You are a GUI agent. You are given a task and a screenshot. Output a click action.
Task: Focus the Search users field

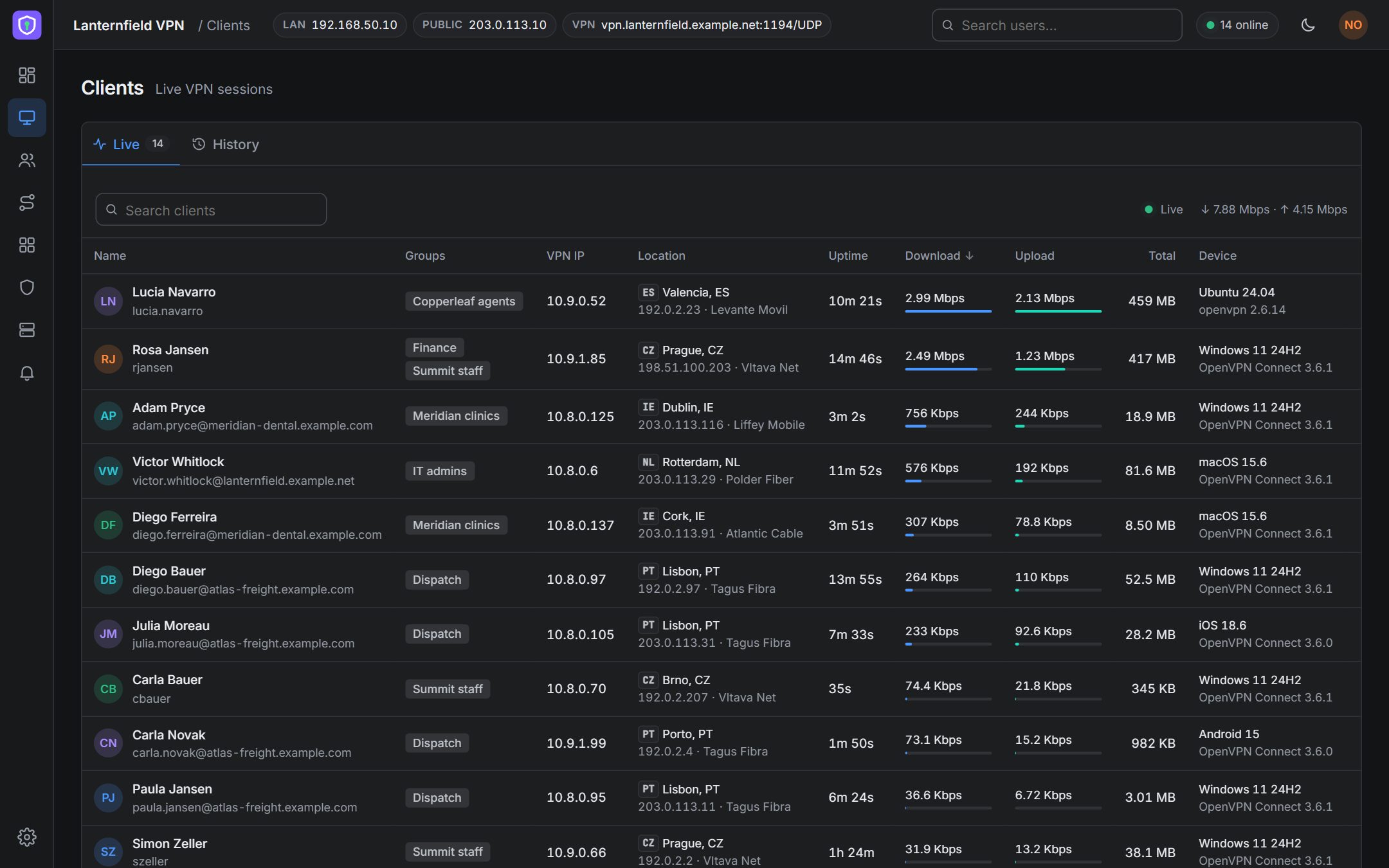point(1057,25)
